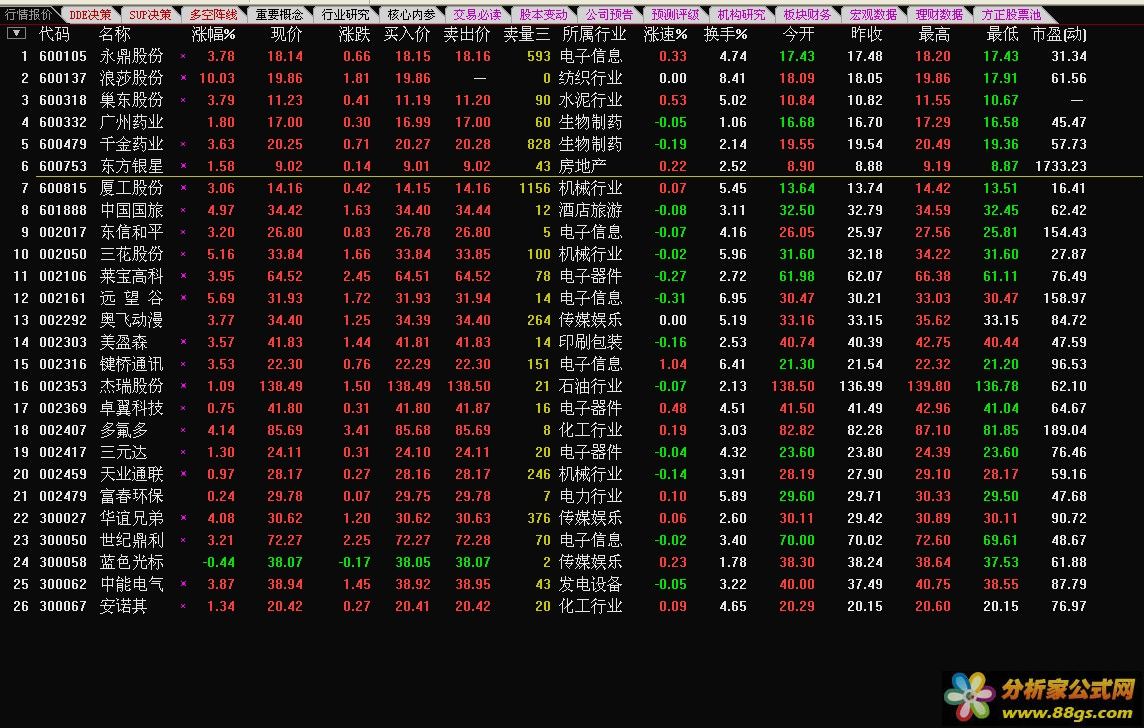This screenshot has width=1144, height=728.
Task: Select stock name 键桥通讯
Action: click(131, 364)
